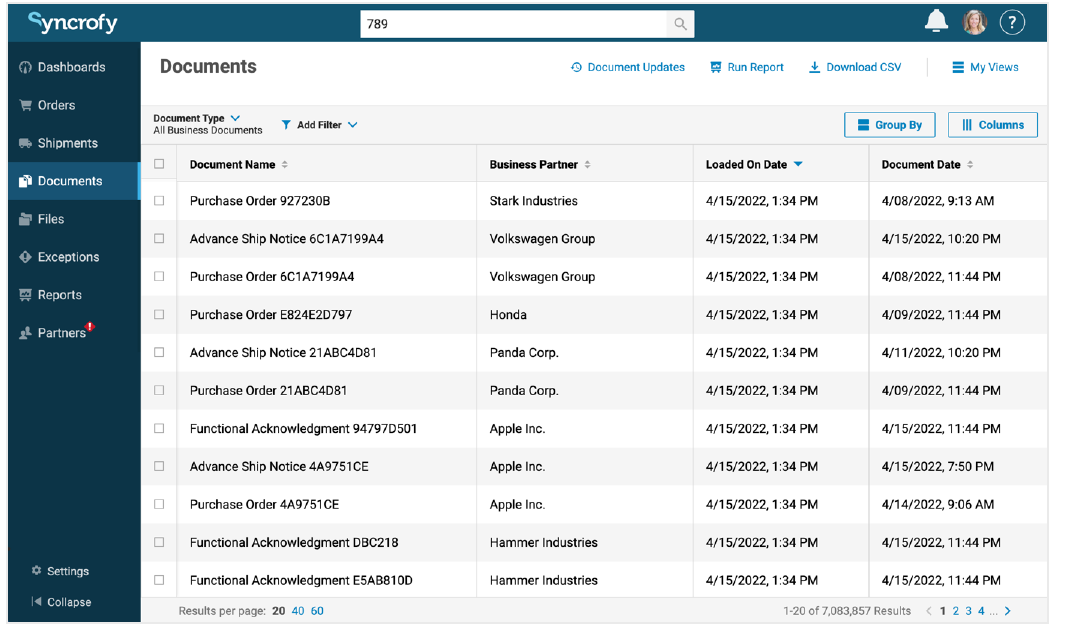The width and height of the screenshot is (1088, 628).
Task: Sort by Business Partner arrows
Action: (587, 164)
